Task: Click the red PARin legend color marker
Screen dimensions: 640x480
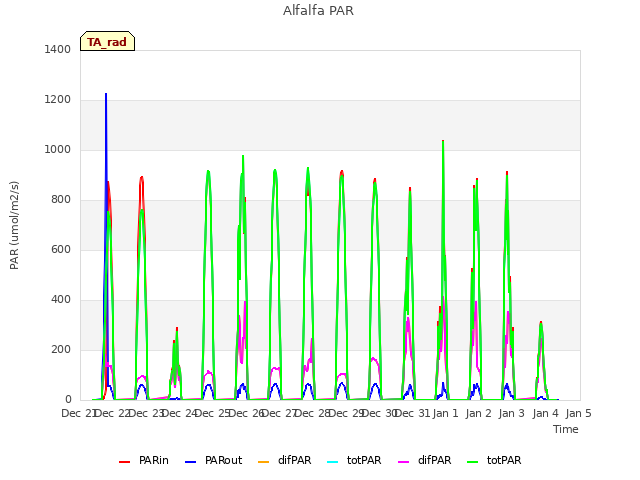Action: pyautogui.click(x=124, y=462)
